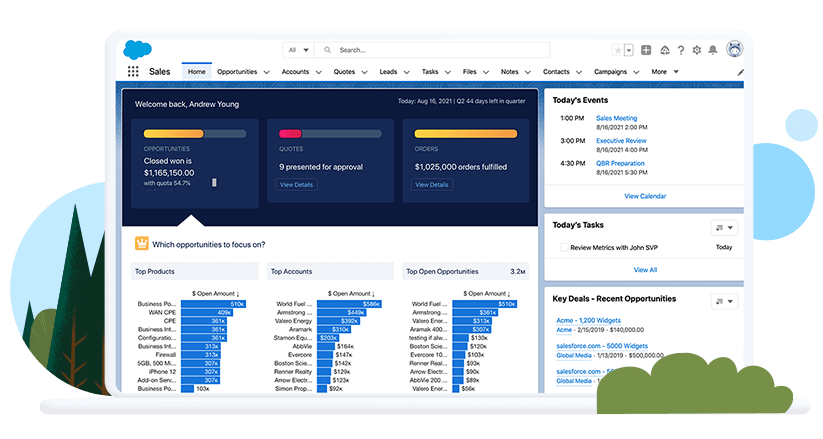This screenshot has width=823, height=439.
Task: Open the Global Actions plus icon
Action: 647,50
